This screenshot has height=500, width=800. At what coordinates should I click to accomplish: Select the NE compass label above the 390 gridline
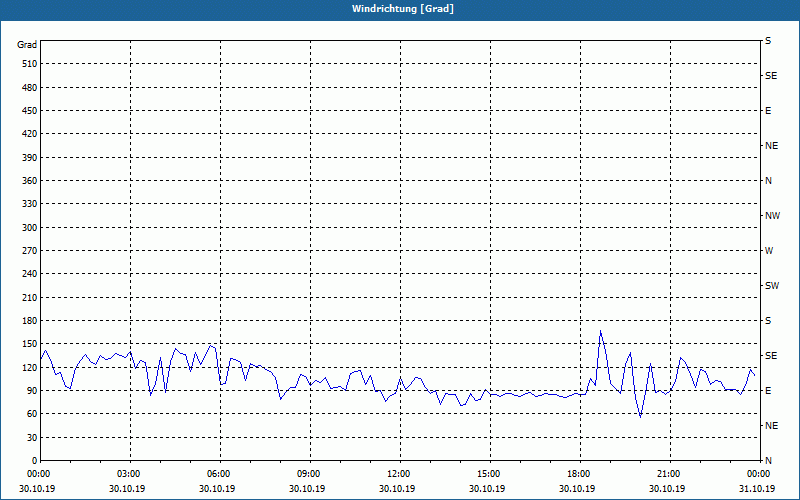771,146
